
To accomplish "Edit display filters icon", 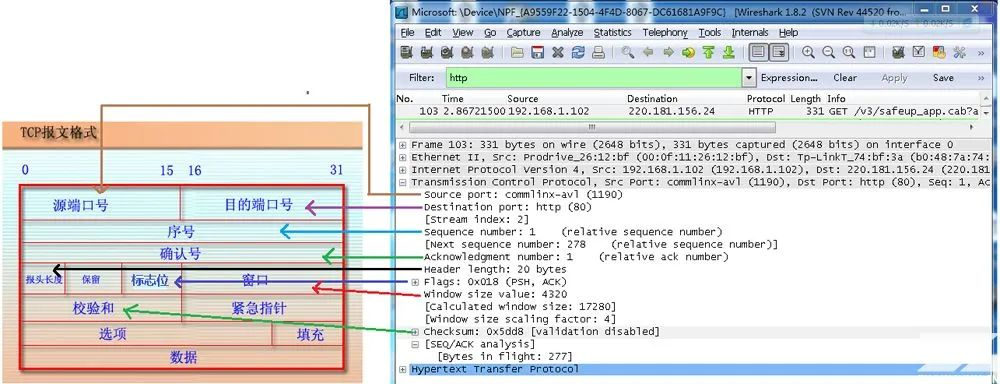I will coord(919,53).
